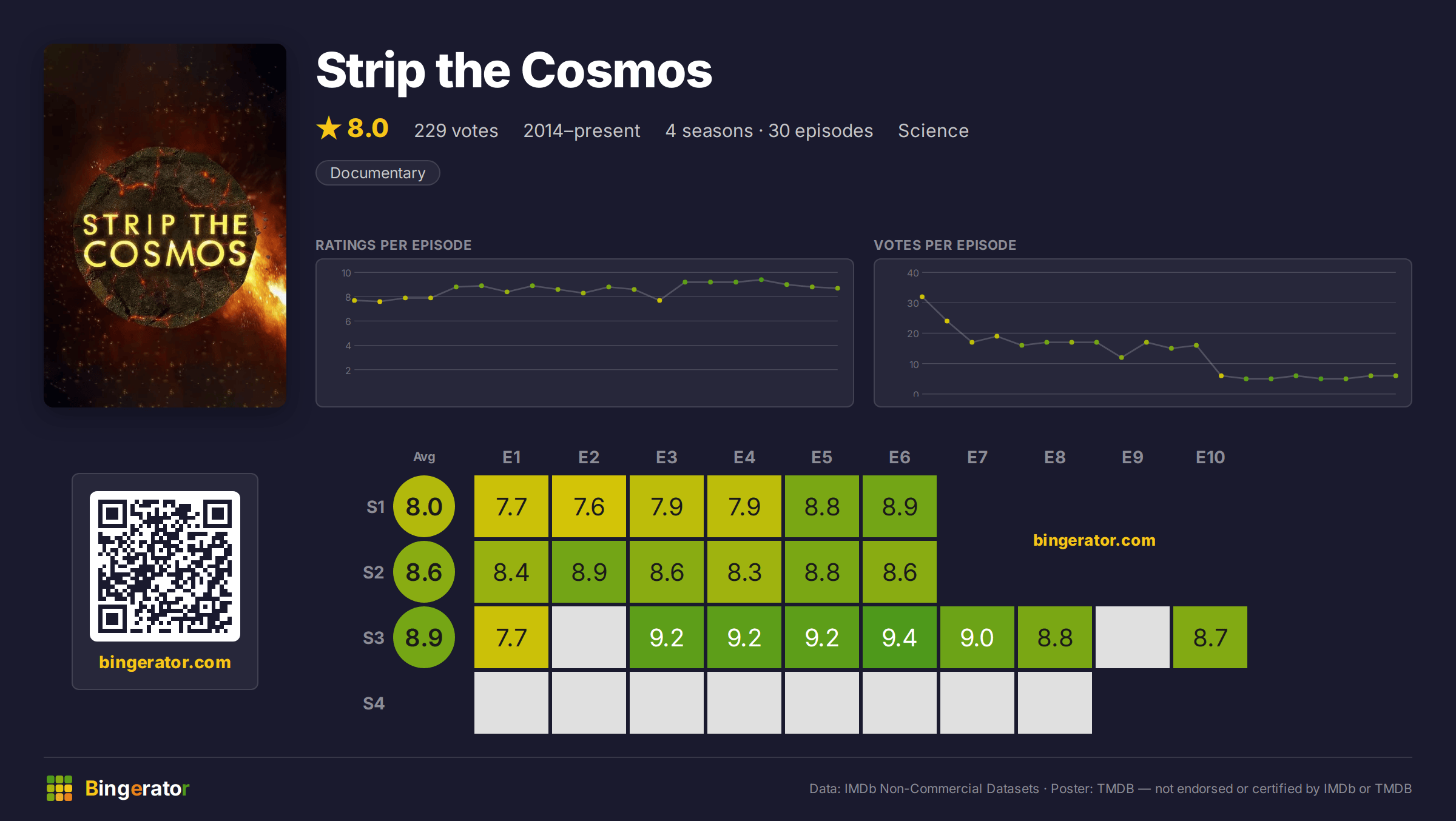Select S3 E10 cell rated 8.7

click(x=1210, y=637)
